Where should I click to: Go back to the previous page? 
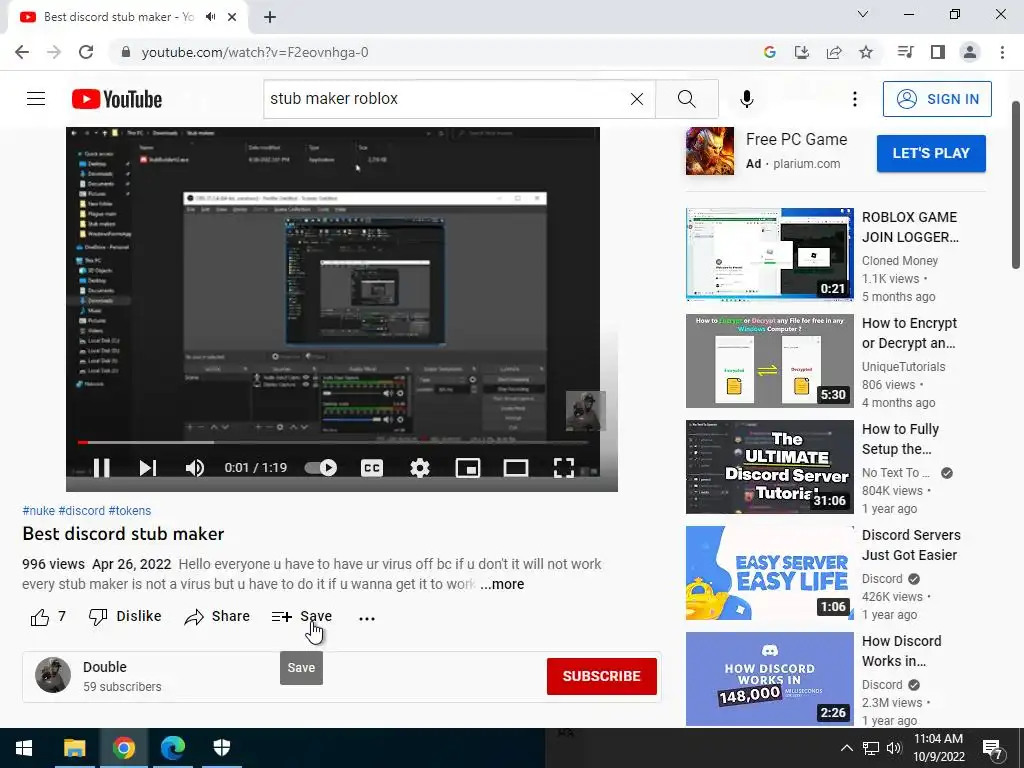(22, 52)
